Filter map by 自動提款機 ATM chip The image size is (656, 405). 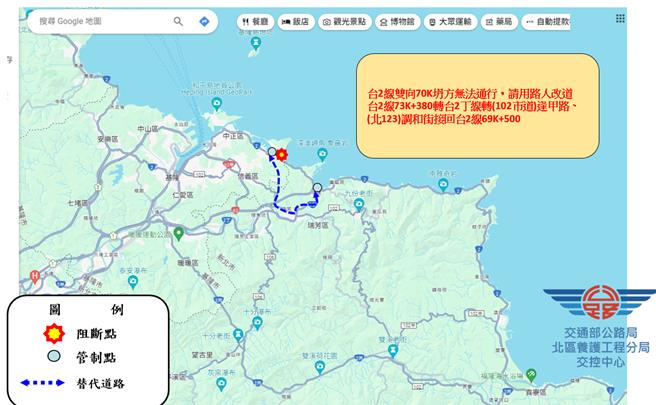pos(546,21)
